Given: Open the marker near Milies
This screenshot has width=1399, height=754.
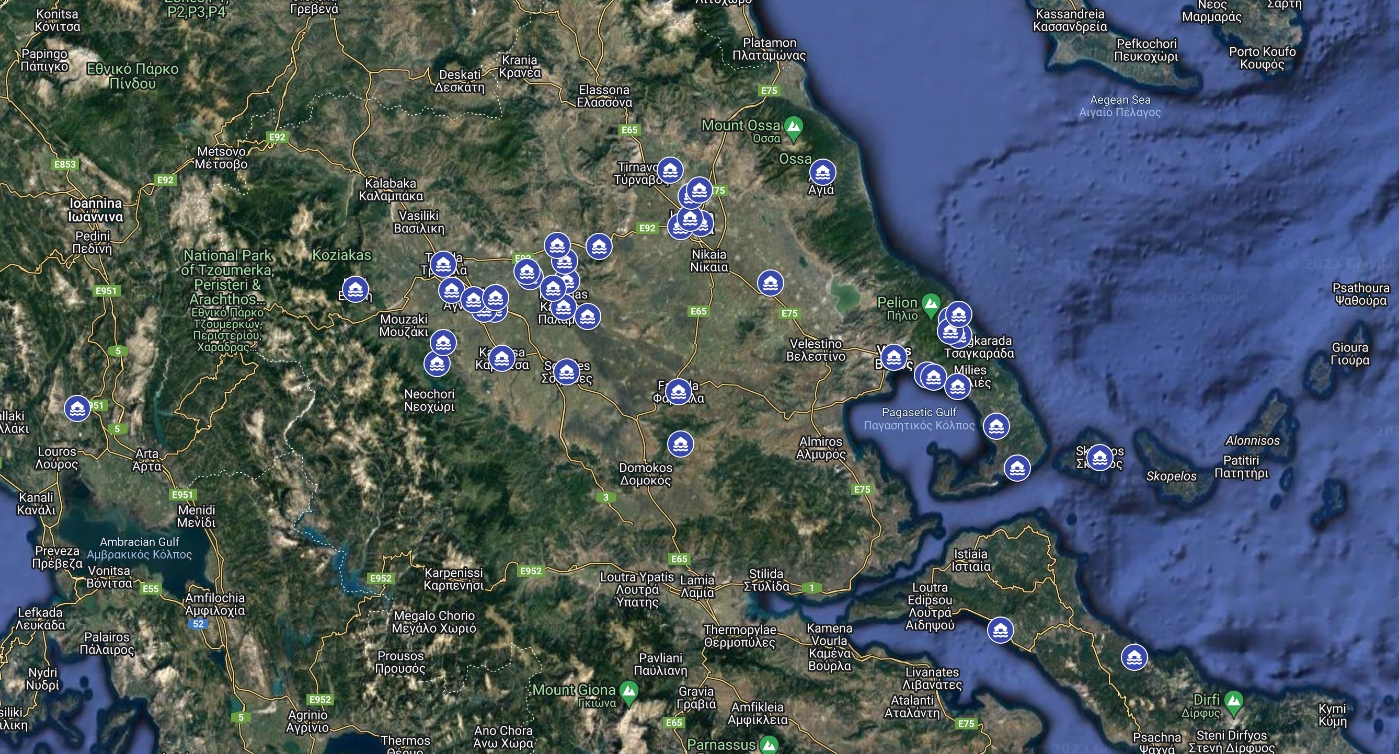Looking at the screenshot, I should click(x=957, y=387).
